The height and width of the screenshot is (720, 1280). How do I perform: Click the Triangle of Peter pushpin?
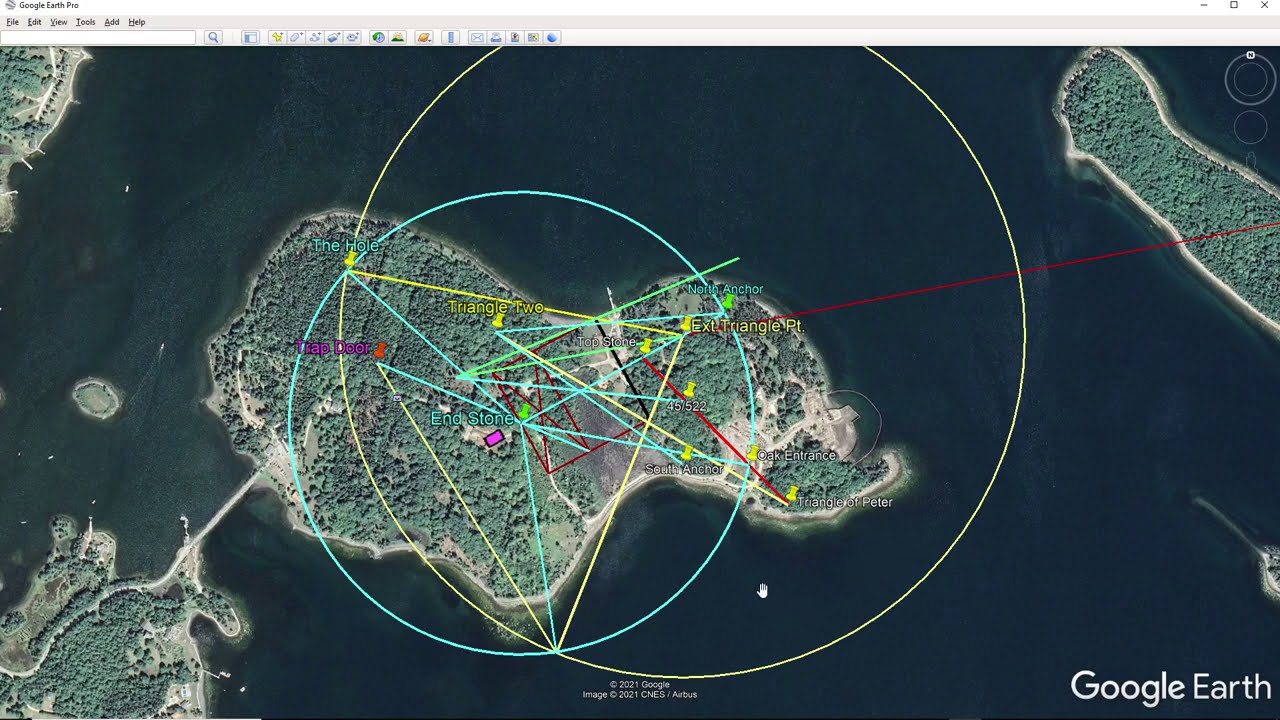[x=792, y=494]
